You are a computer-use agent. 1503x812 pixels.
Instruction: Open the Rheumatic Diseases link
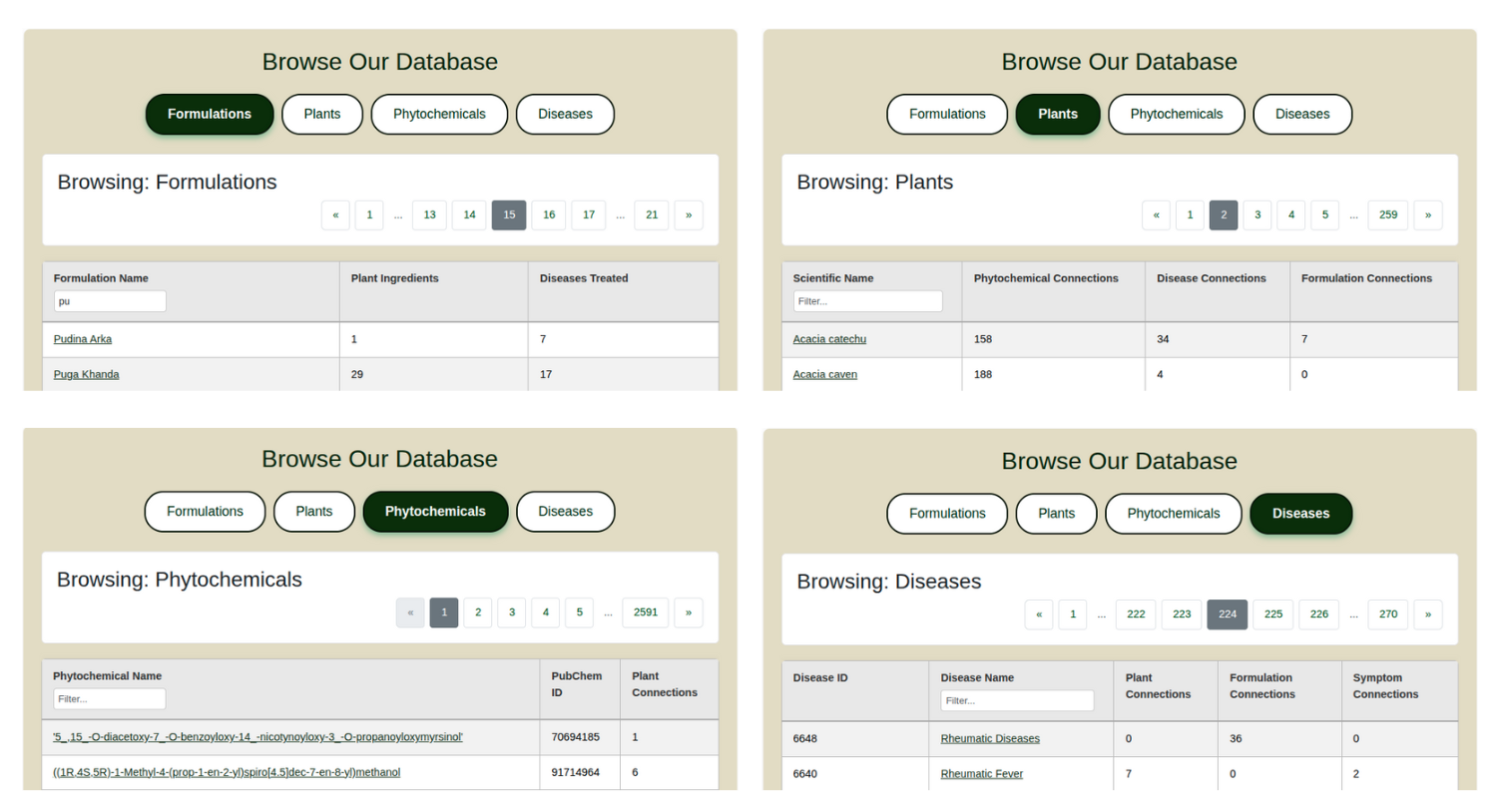click(989, 739)
